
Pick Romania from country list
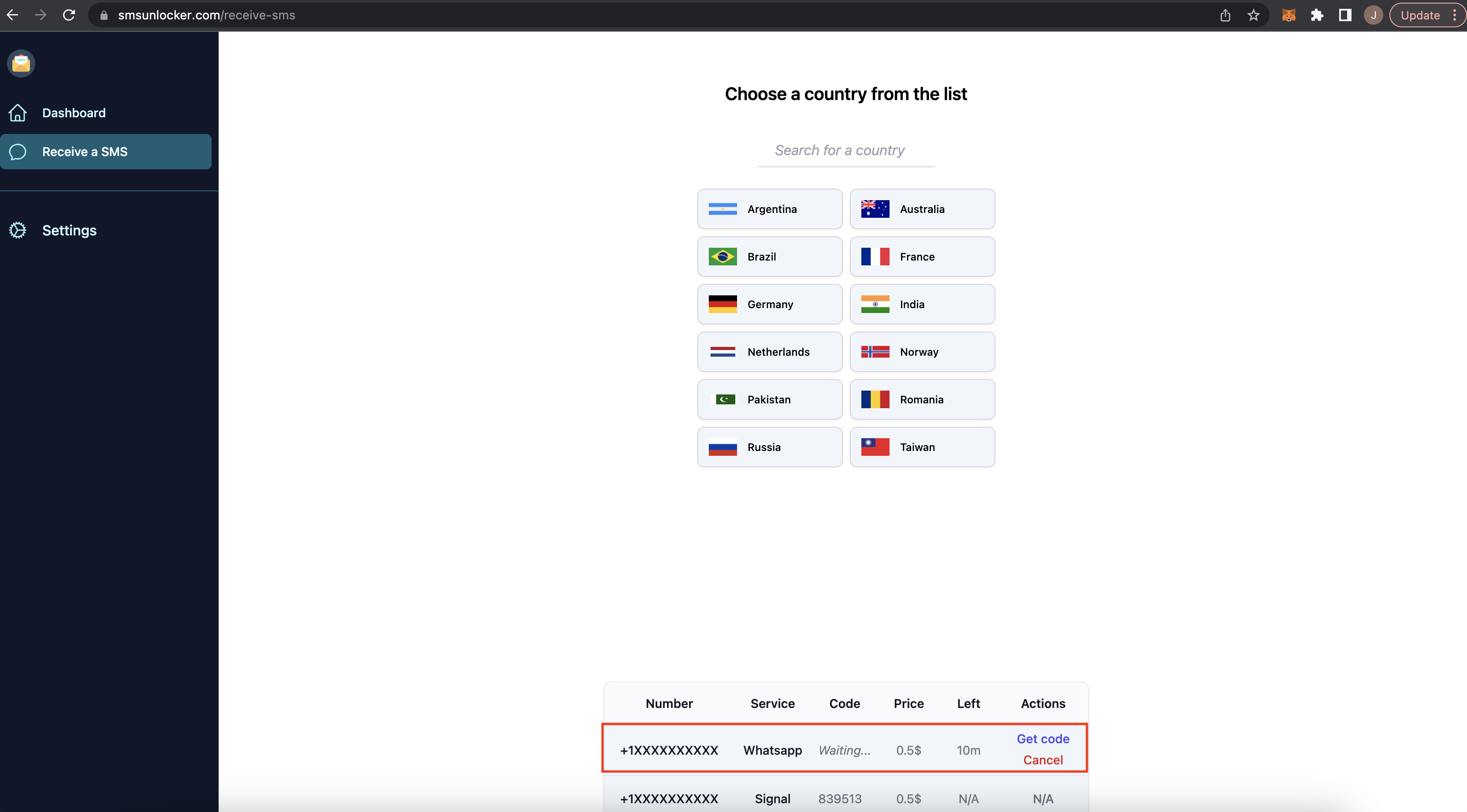pos(922,400)
